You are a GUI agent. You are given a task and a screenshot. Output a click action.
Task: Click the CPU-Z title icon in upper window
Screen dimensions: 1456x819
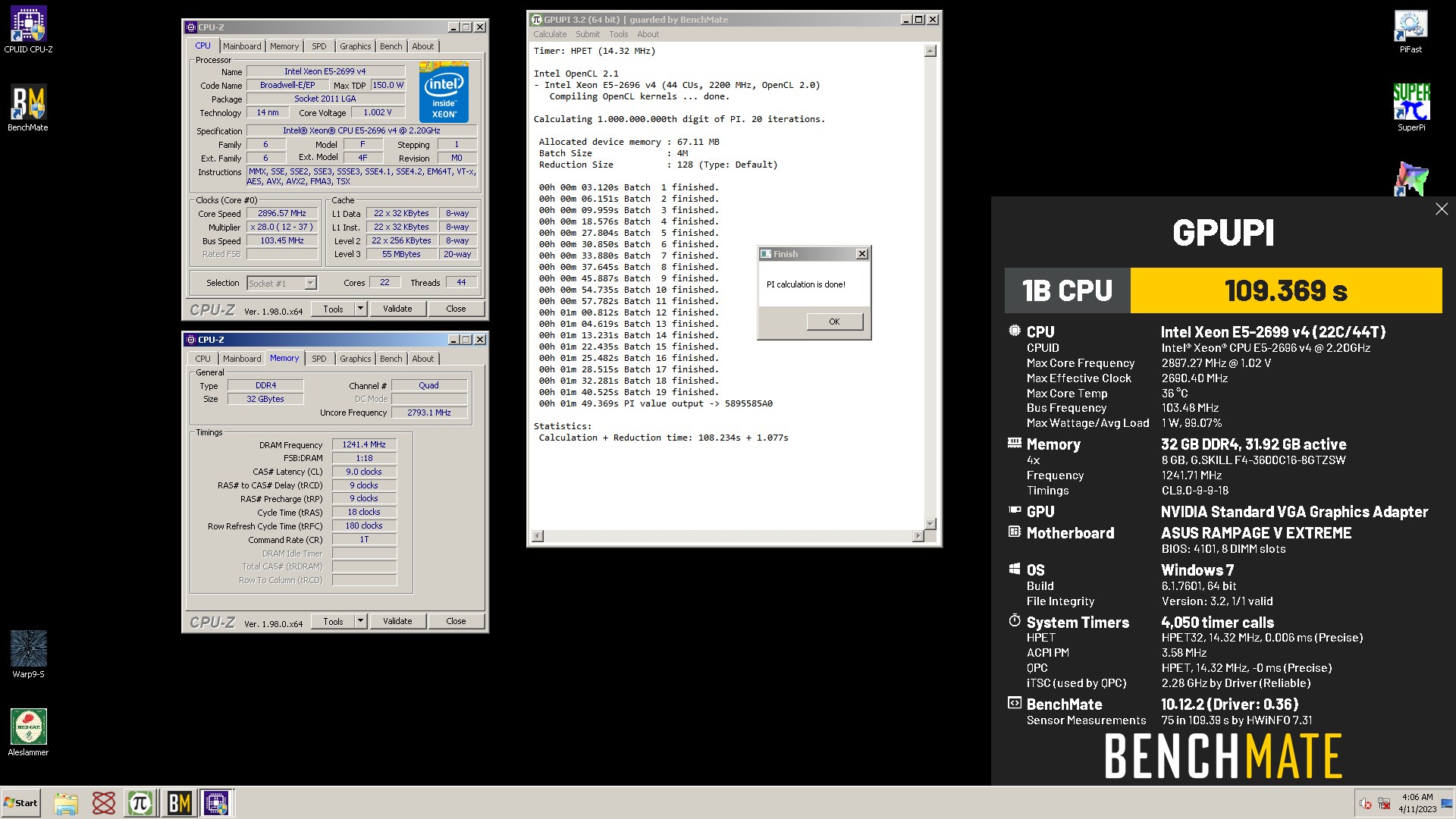(191, 27)
